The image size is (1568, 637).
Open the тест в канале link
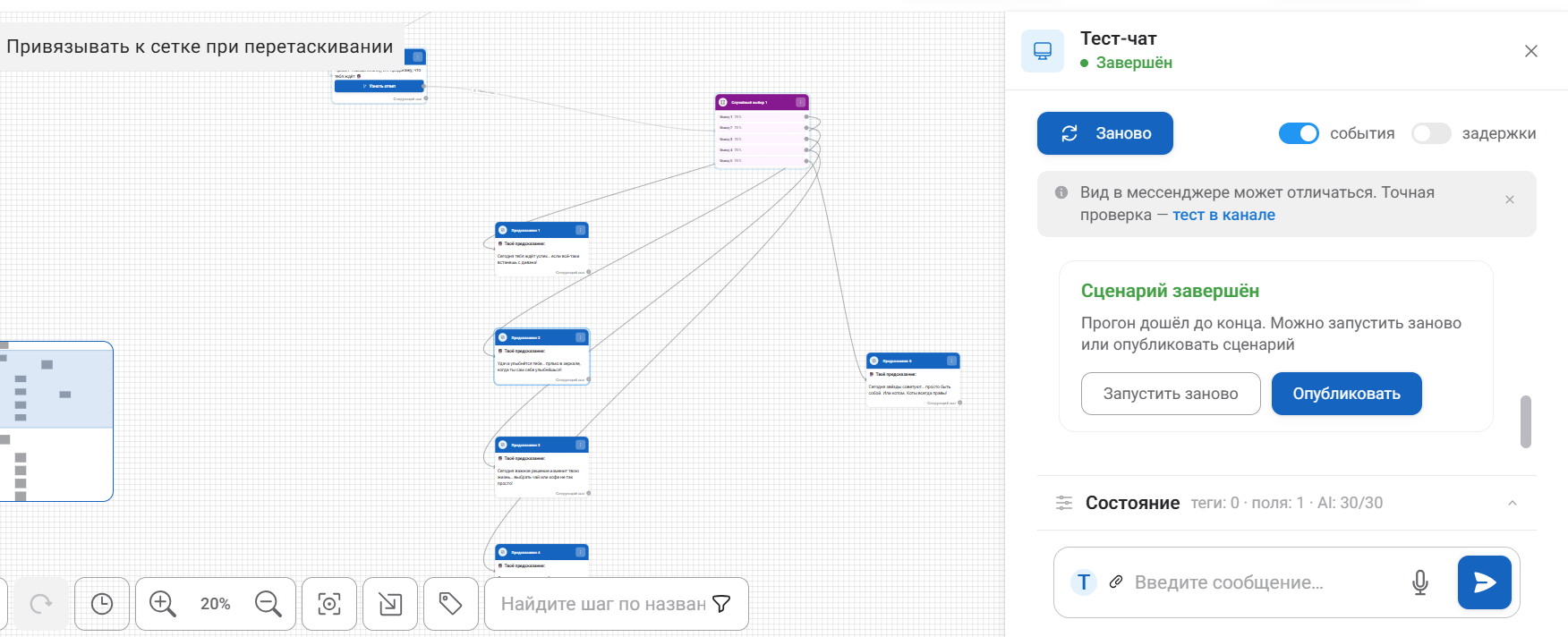click(1223, 215)
